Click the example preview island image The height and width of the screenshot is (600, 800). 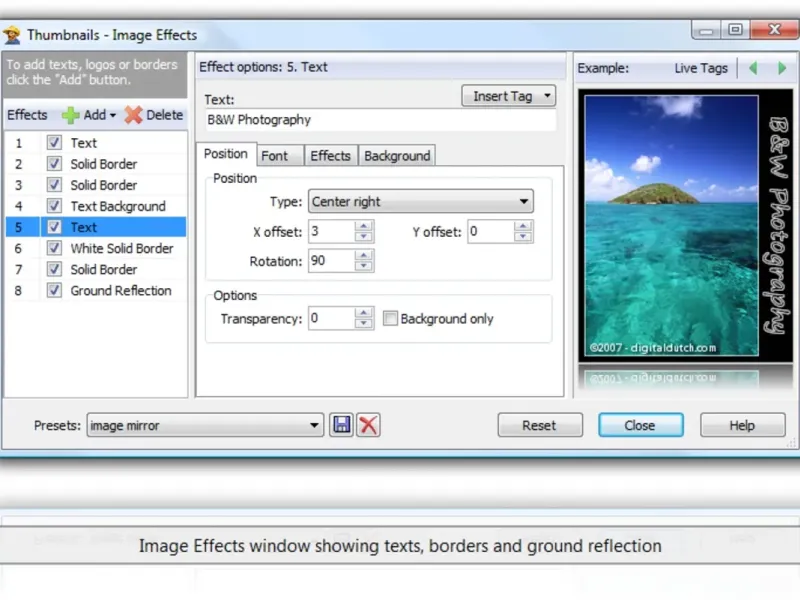(671, 225)
